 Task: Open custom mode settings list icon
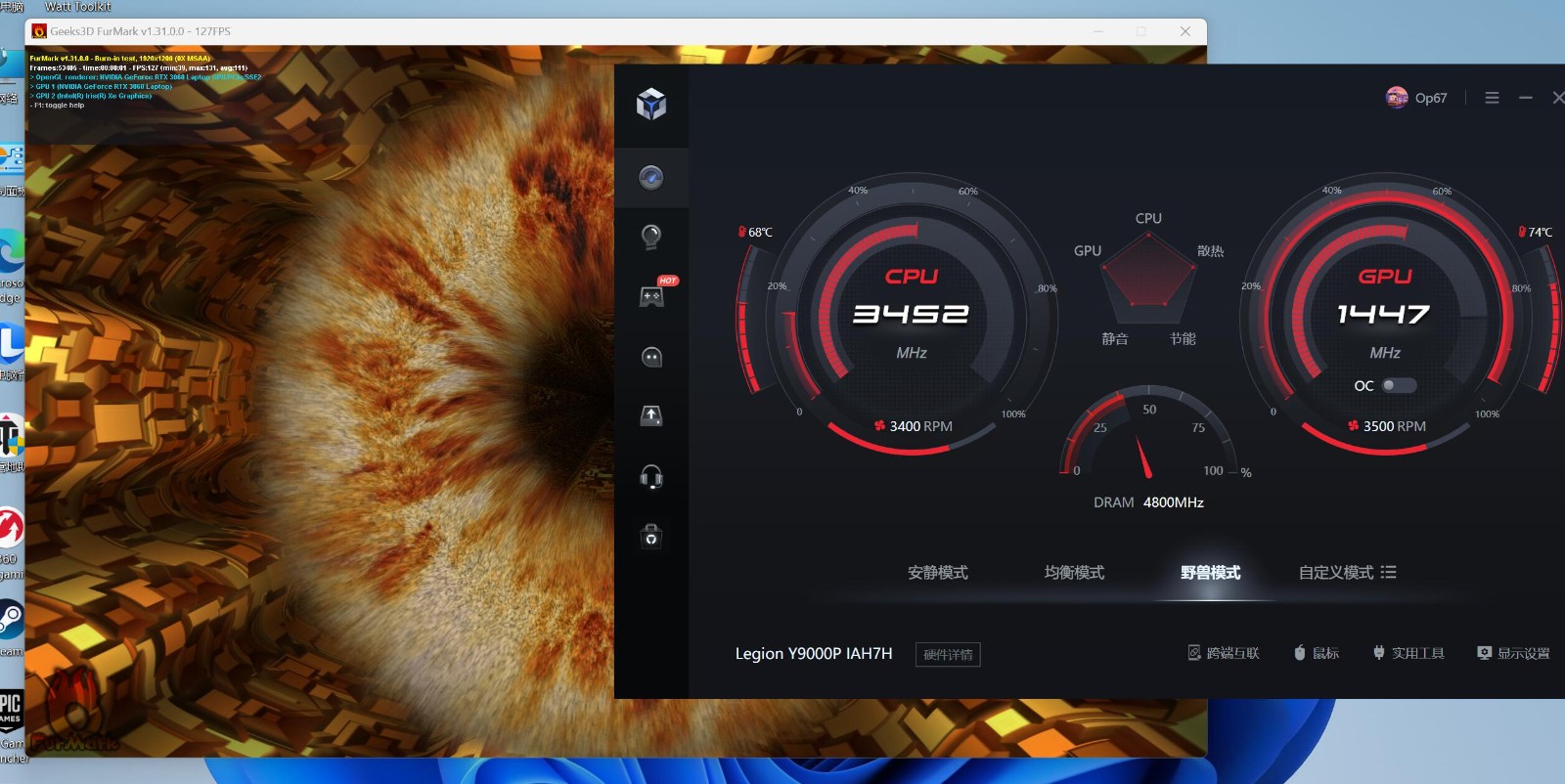pos(1389,572)
